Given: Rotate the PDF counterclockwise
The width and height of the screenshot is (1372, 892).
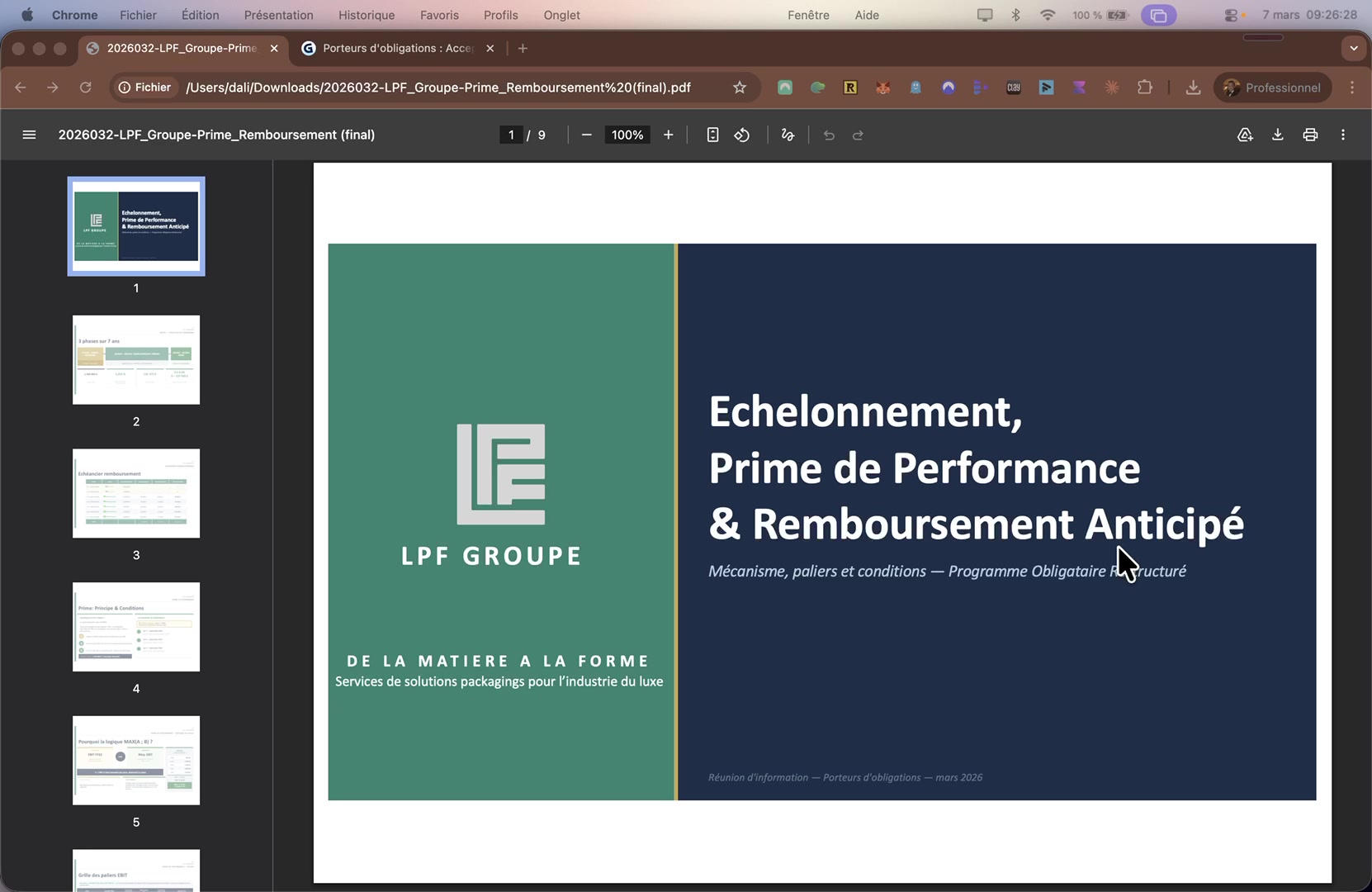Looking at the screenshot, I should tap(742, 135).
